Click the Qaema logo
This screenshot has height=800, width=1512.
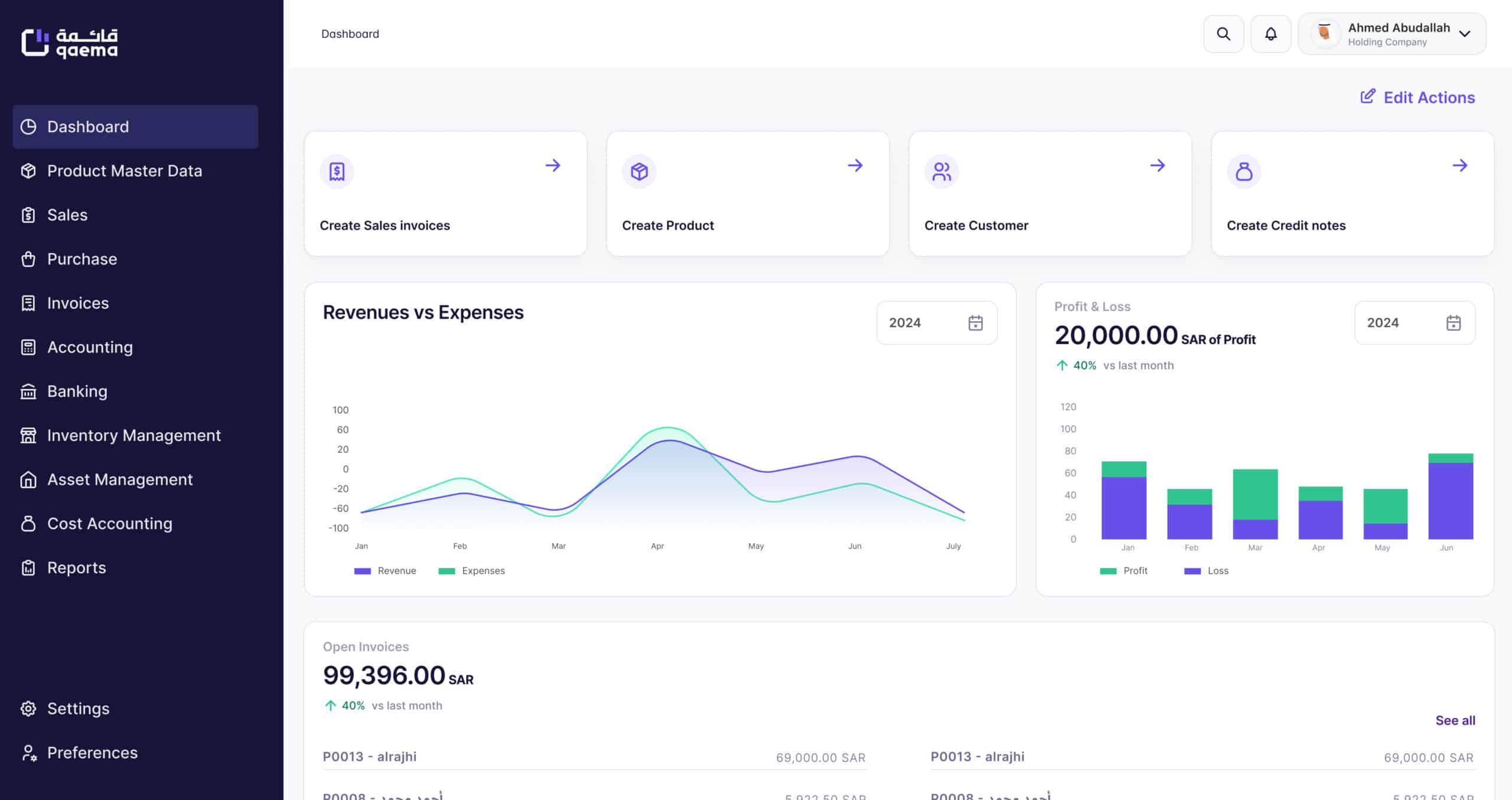click(70, 43)
